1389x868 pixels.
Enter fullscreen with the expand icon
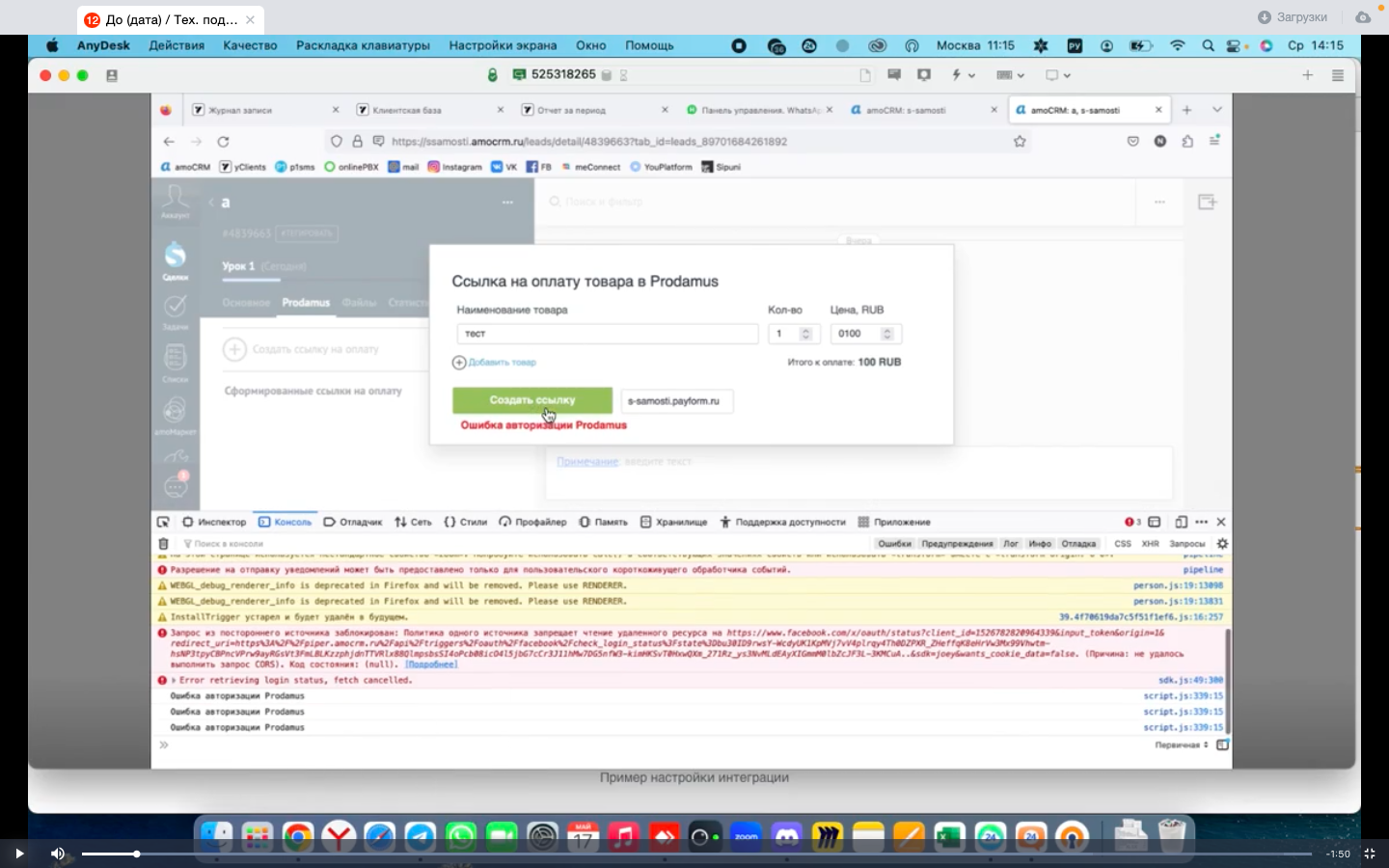pyautogui.click(x=1369, y=854)
